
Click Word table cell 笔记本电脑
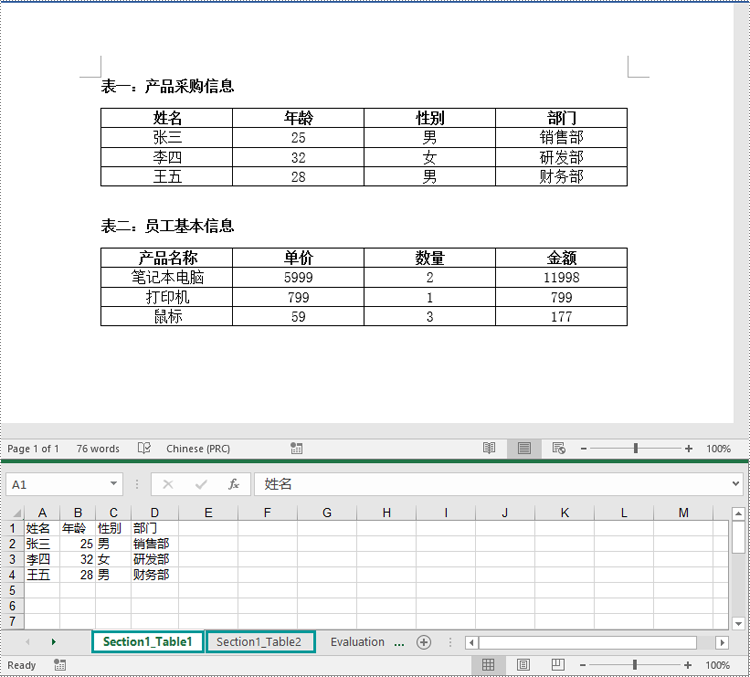pos(167,277)
